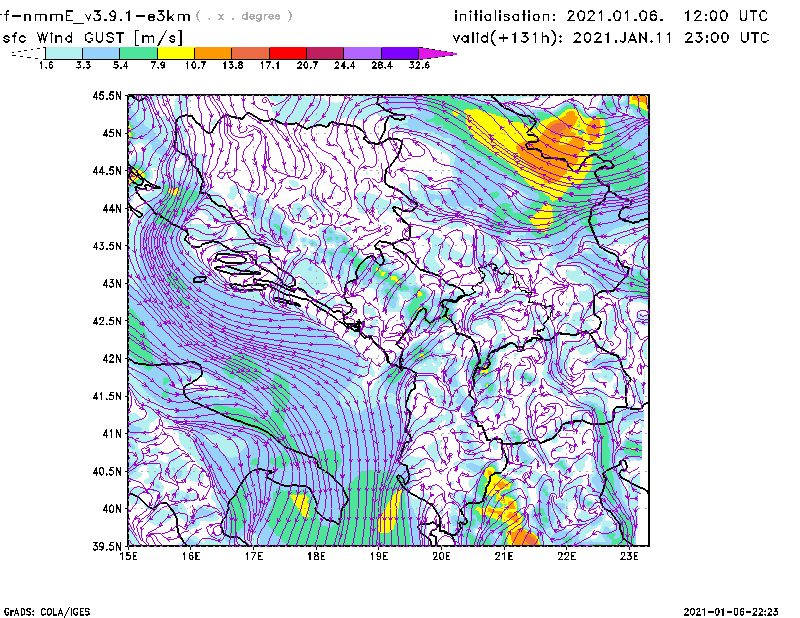Select the salmon 13.8–17.1 legend swatch
The height and width of the screenshot is (618, 800).
251,53
